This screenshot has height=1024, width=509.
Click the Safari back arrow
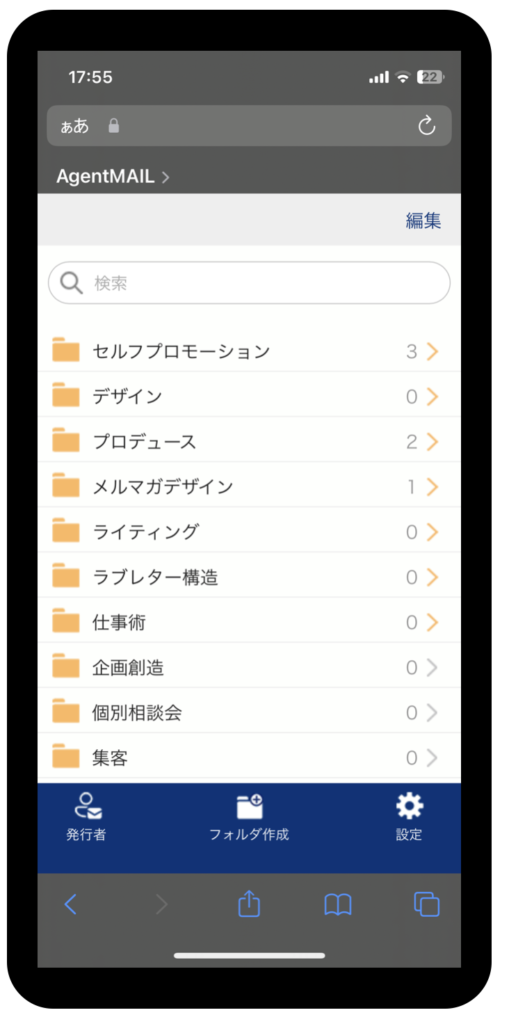(71, 904)
